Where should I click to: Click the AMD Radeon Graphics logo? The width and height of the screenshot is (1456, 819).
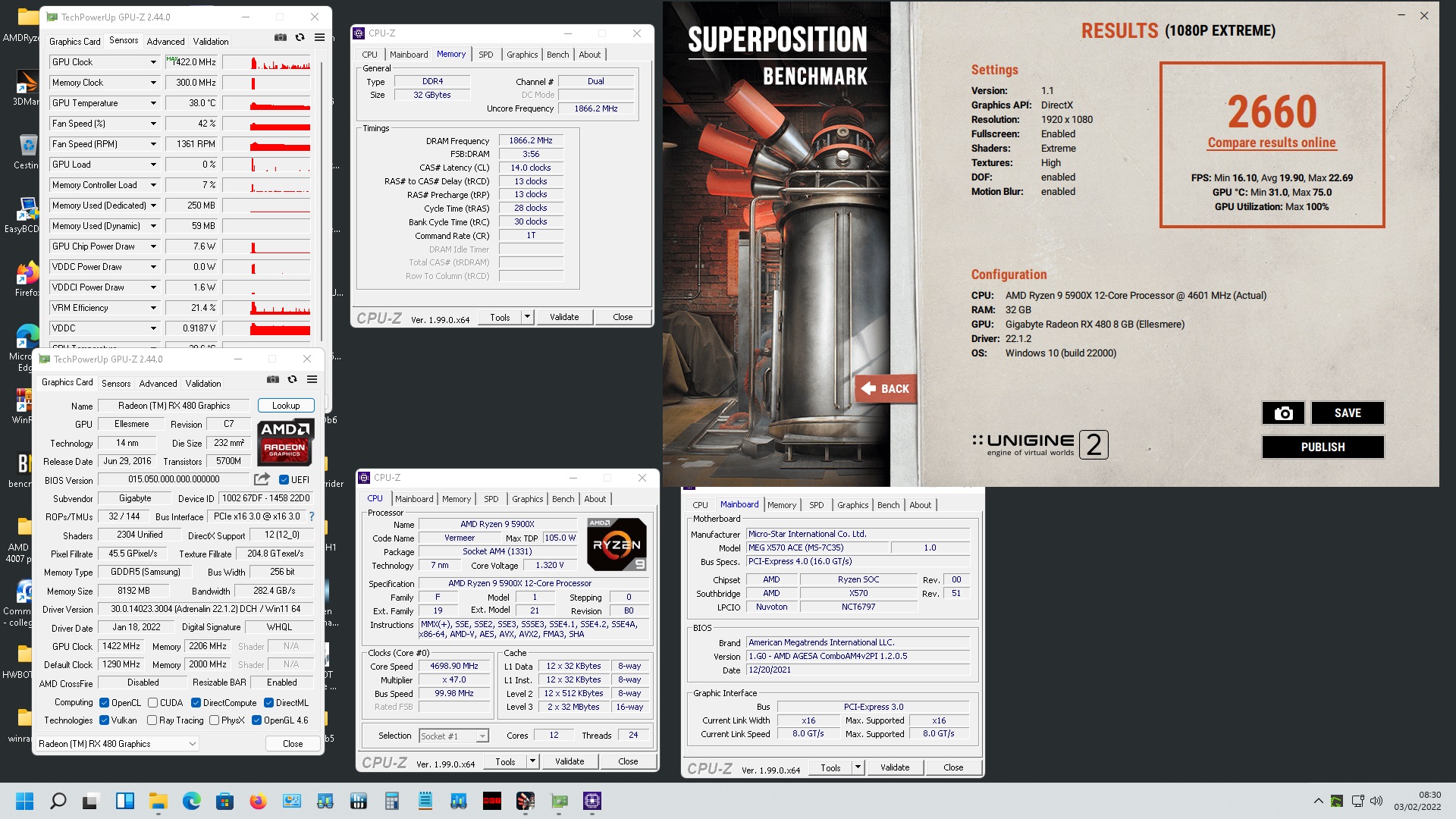(x=284, y=441)
